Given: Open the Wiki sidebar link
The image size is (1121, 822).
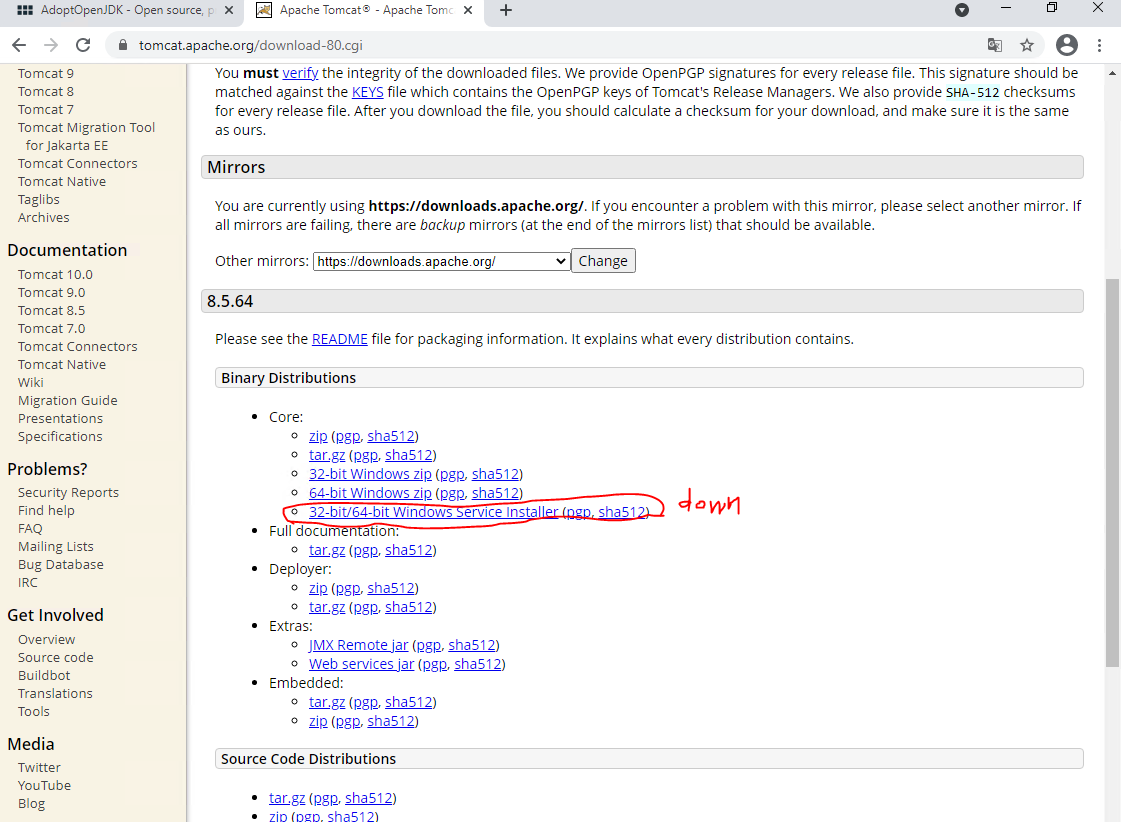Looking at the screenshot, I should [31, 382].
